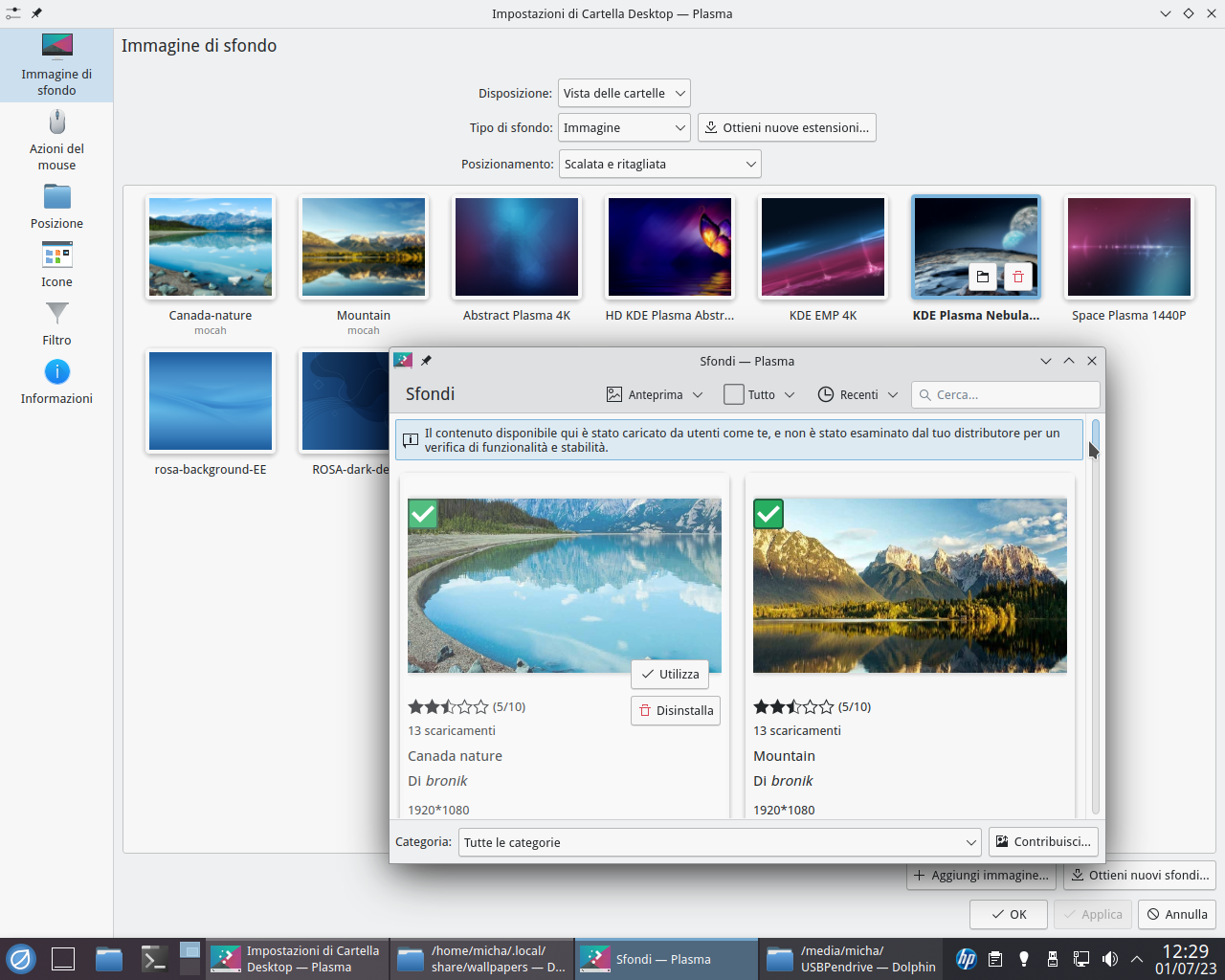Open the Icone settings section

[56, 265]
